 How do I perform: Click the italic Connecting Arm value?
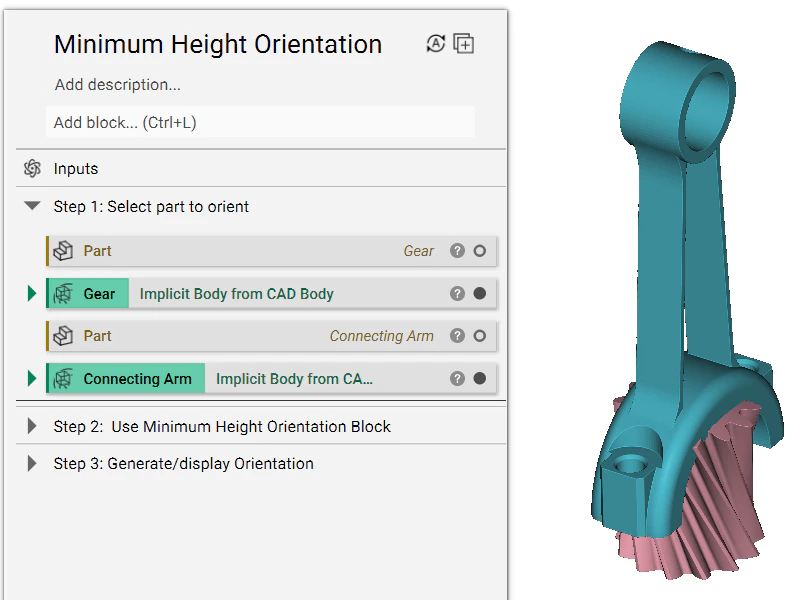pos(382,336)
